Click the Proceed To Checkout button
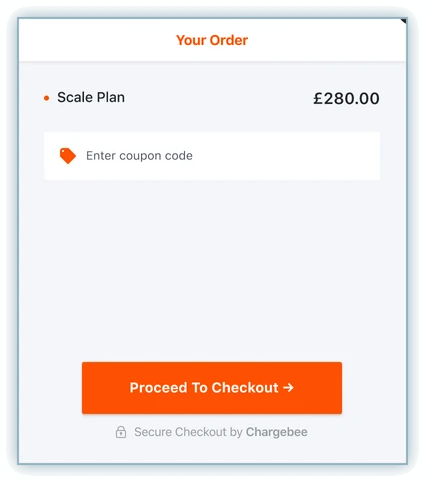425x482 pixels. pyautogui.click(x=212, y=388)
